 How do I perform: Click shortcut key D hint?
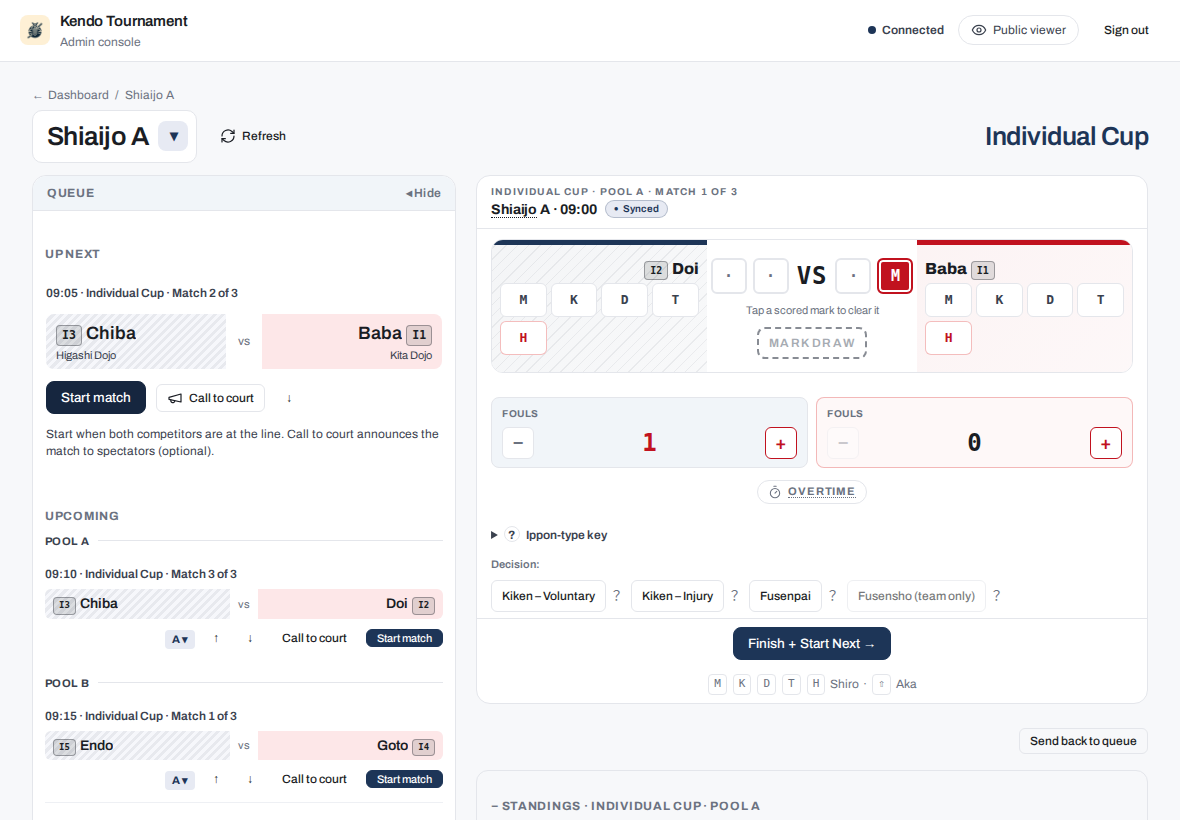click(766, 684)
